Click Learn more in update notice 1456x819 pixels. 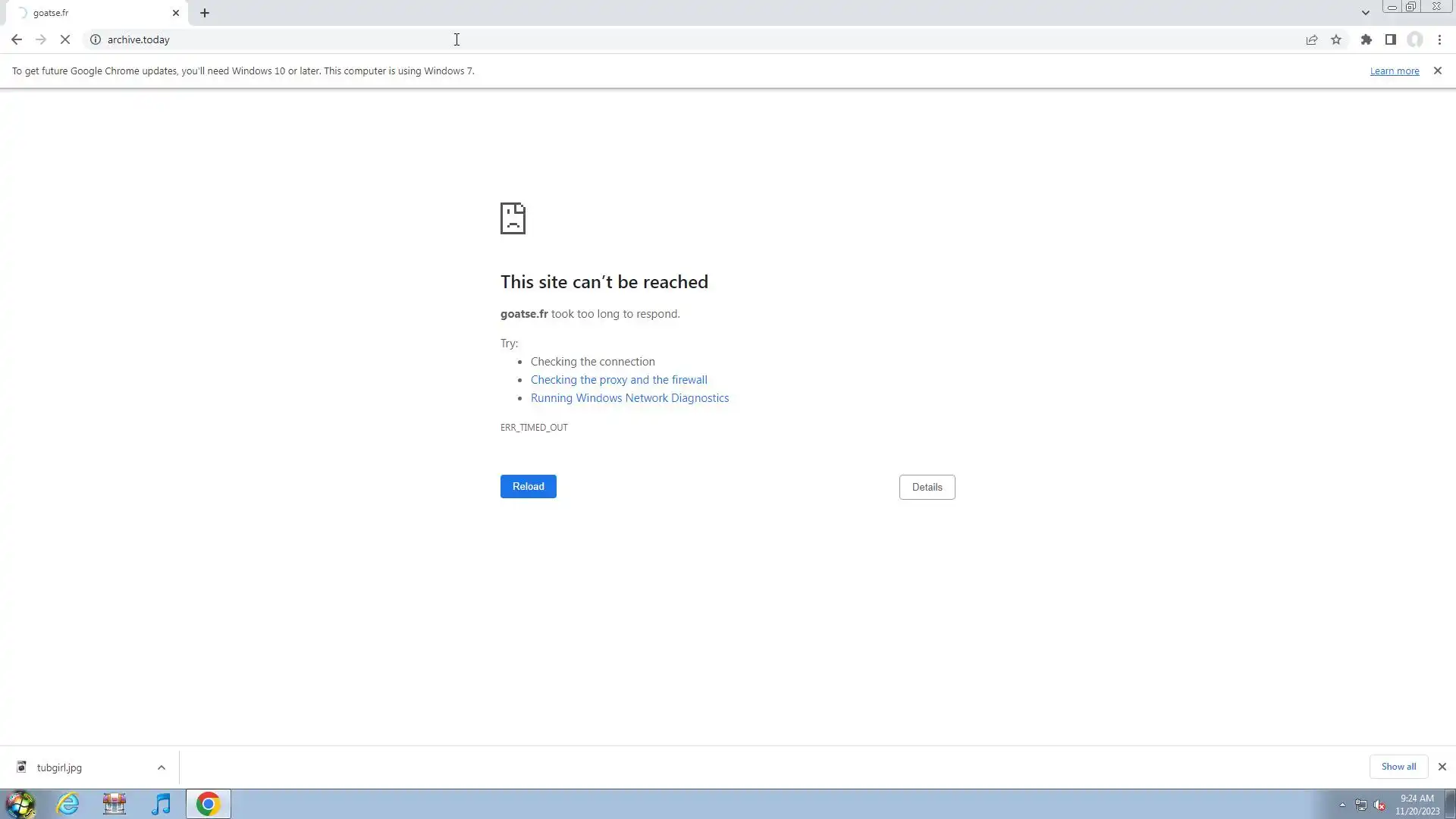tap(1394, 71)
